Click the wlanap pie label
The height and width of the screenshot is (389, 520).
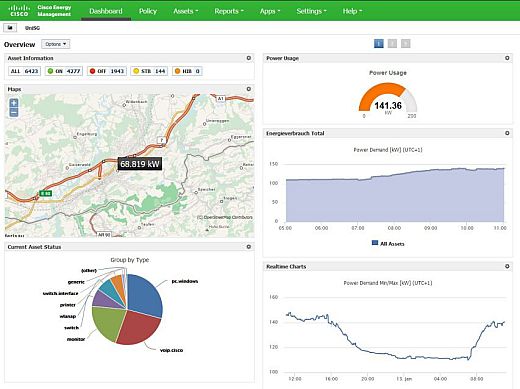68,316
